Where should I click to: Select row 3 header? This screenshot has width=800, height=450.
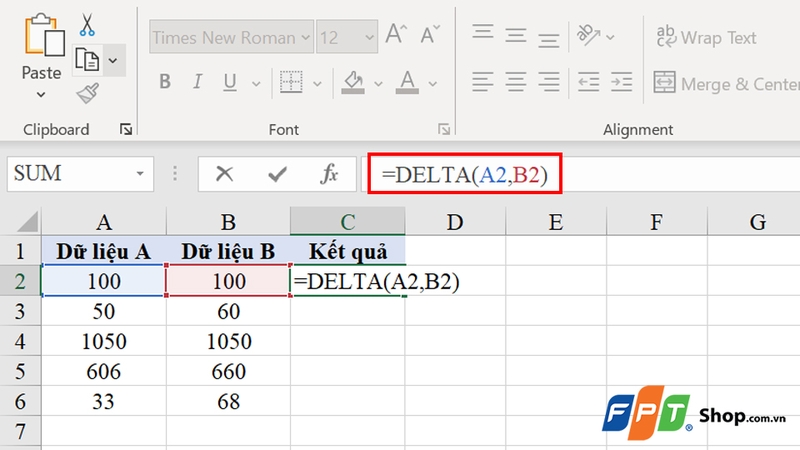click(20, 311)
